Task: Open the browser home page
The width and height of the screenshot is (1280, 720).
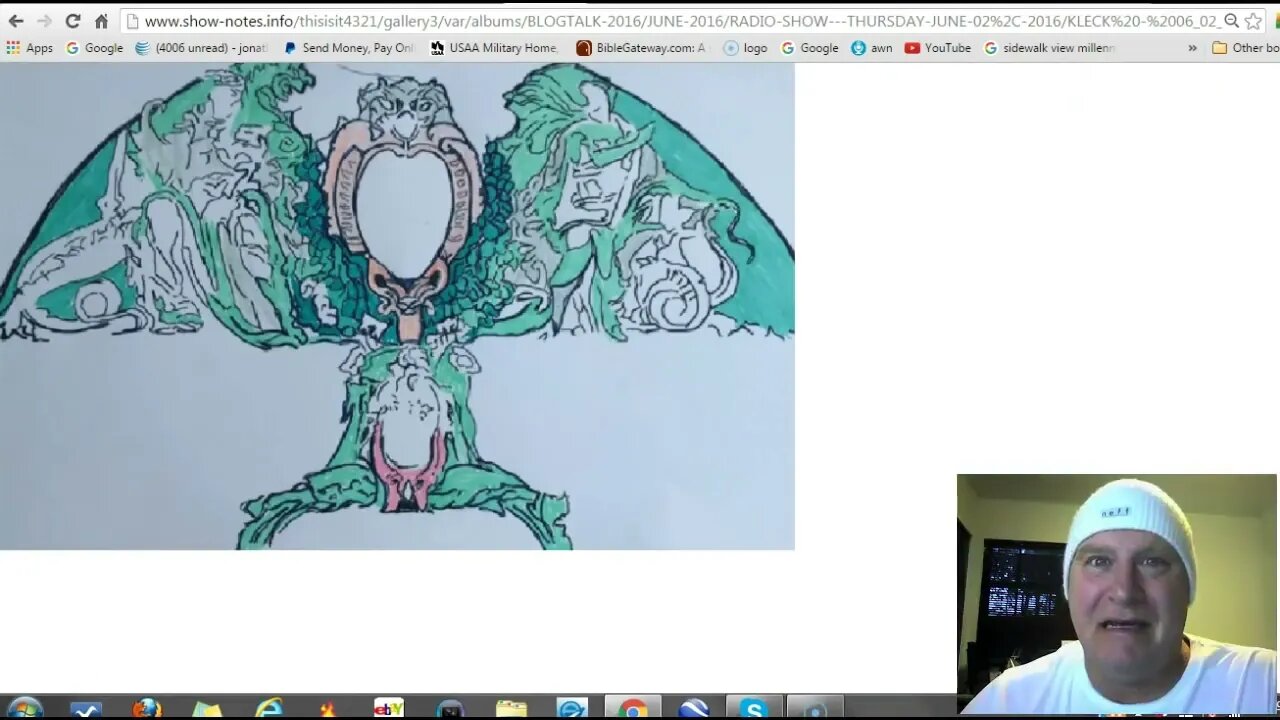Action: click(x=101, y=21)
